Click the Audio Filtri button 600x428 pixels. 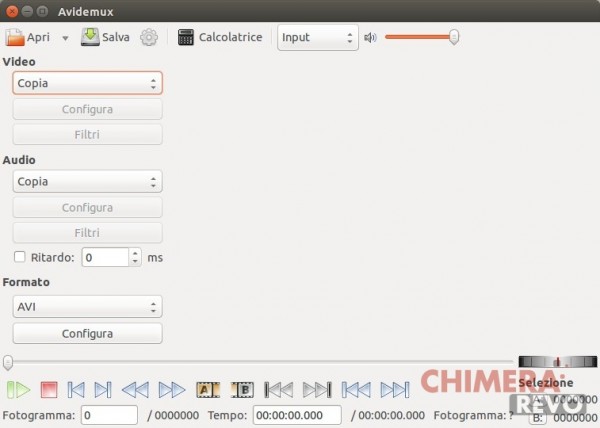point(87,233)
